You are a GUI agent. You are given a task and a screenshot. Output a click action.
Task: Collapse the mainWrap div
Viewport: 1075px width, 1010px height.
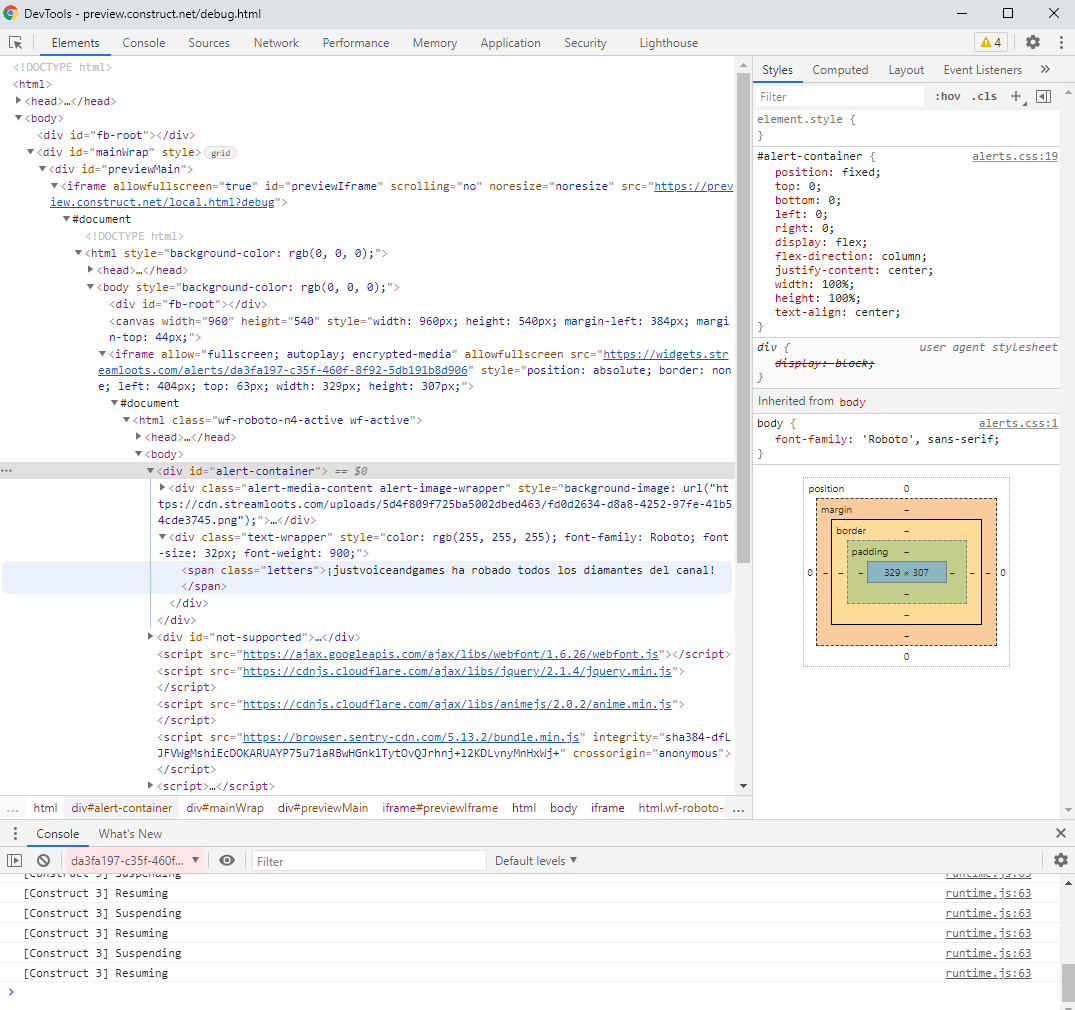[31, 152]
